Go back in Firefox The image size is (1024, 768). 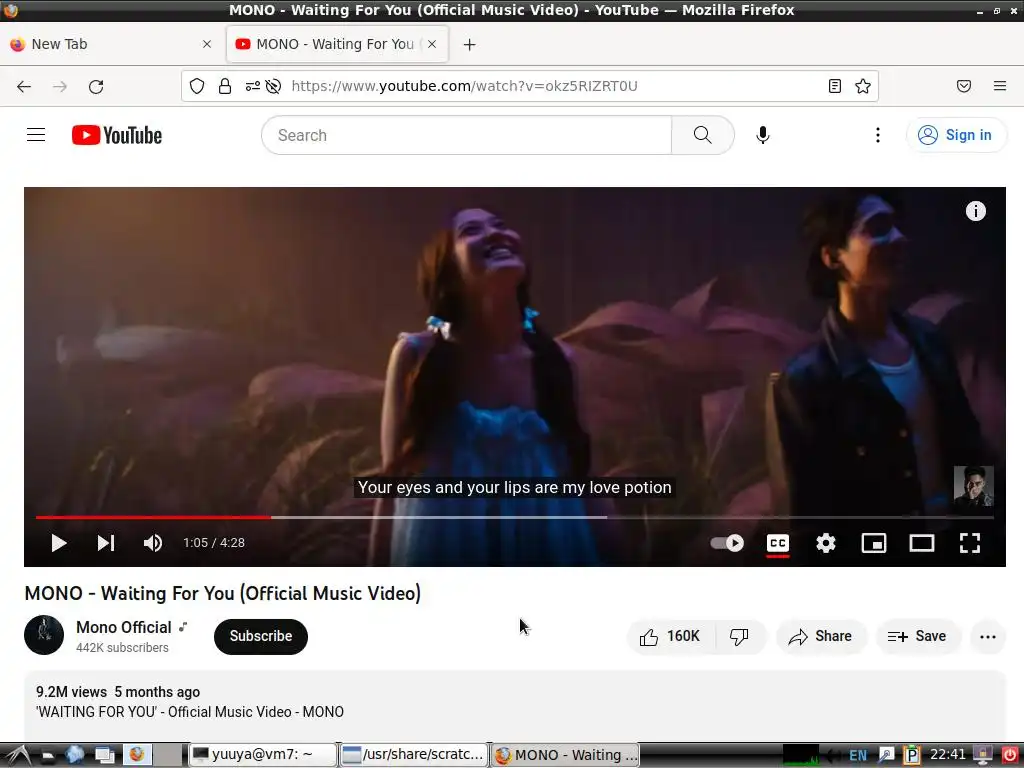tap(24, 86)
